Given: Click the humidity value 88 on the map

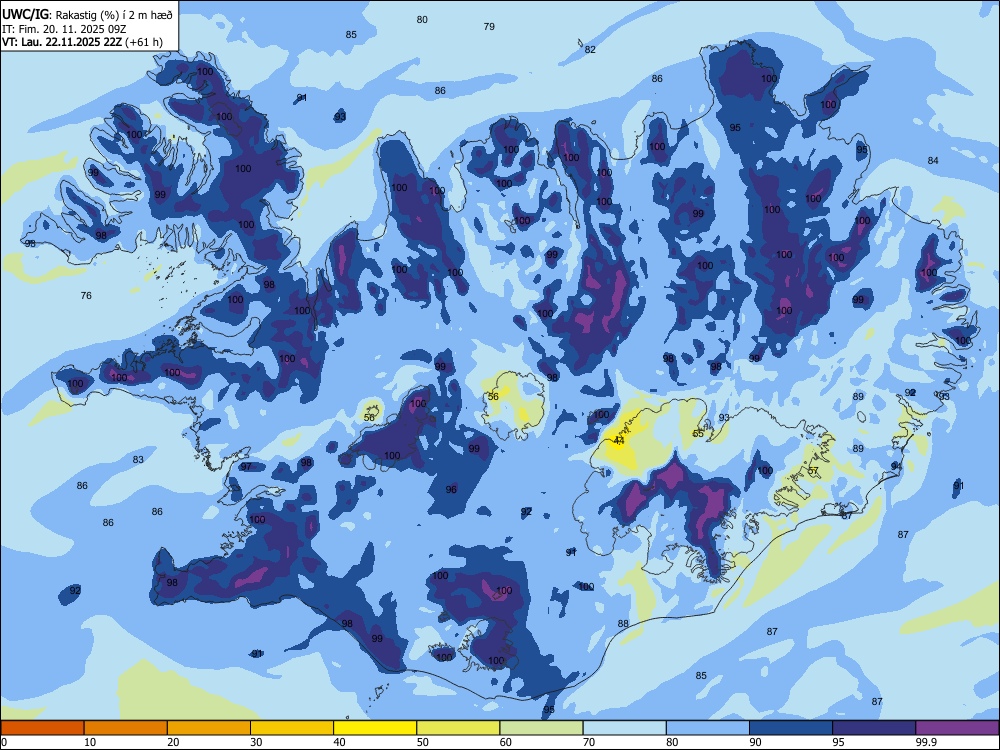Looking at the screenshot, I should point(623,623).
